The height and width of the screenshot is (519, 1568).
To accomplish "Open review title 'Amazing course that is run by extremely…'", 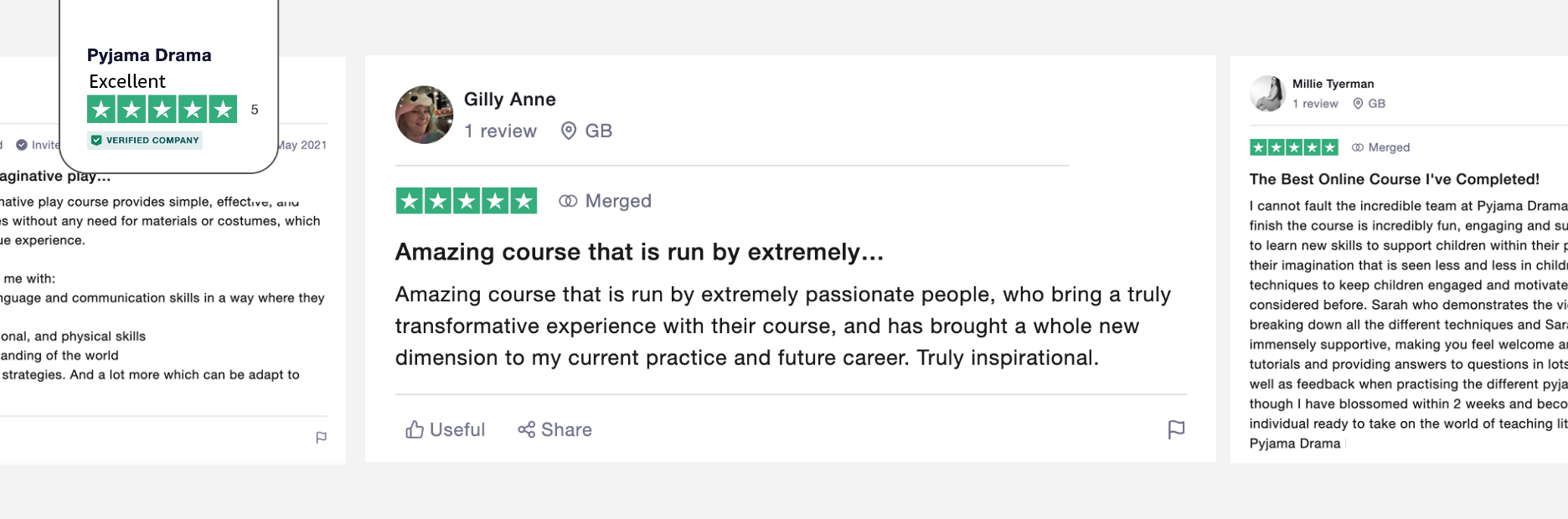I will 639,252.
